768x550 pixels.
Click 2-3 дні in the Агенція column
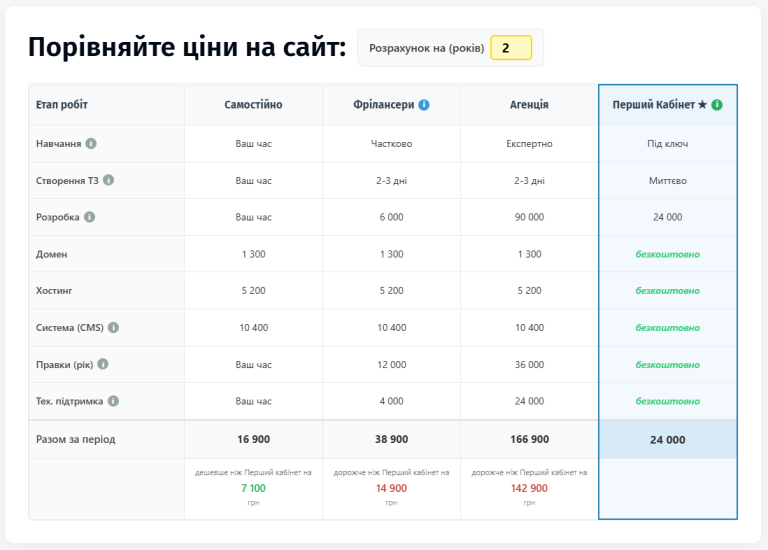tap(529, 180)
